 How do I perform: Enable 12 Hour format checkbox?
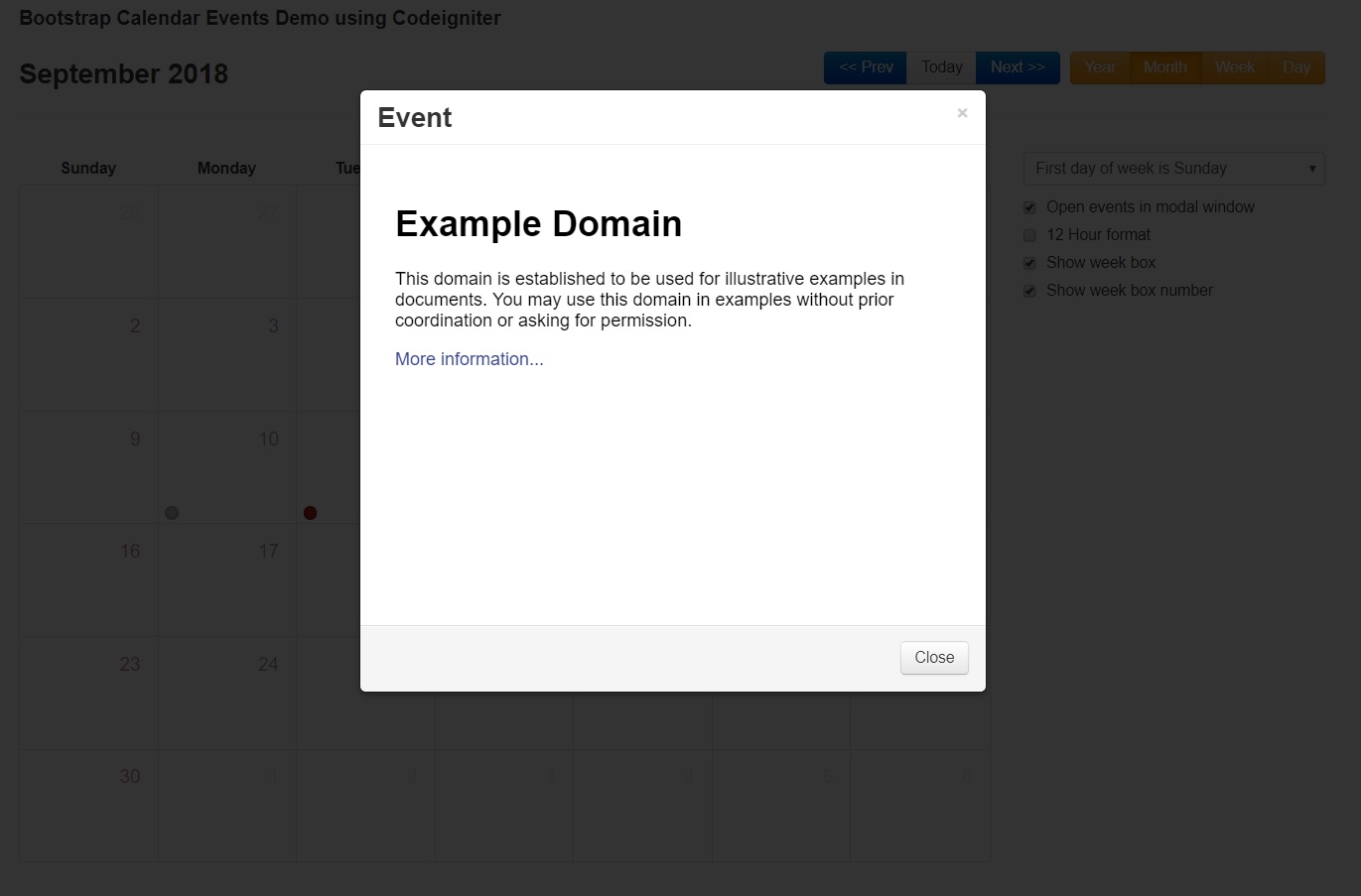pyautogui.click(x=1029, y=235)
